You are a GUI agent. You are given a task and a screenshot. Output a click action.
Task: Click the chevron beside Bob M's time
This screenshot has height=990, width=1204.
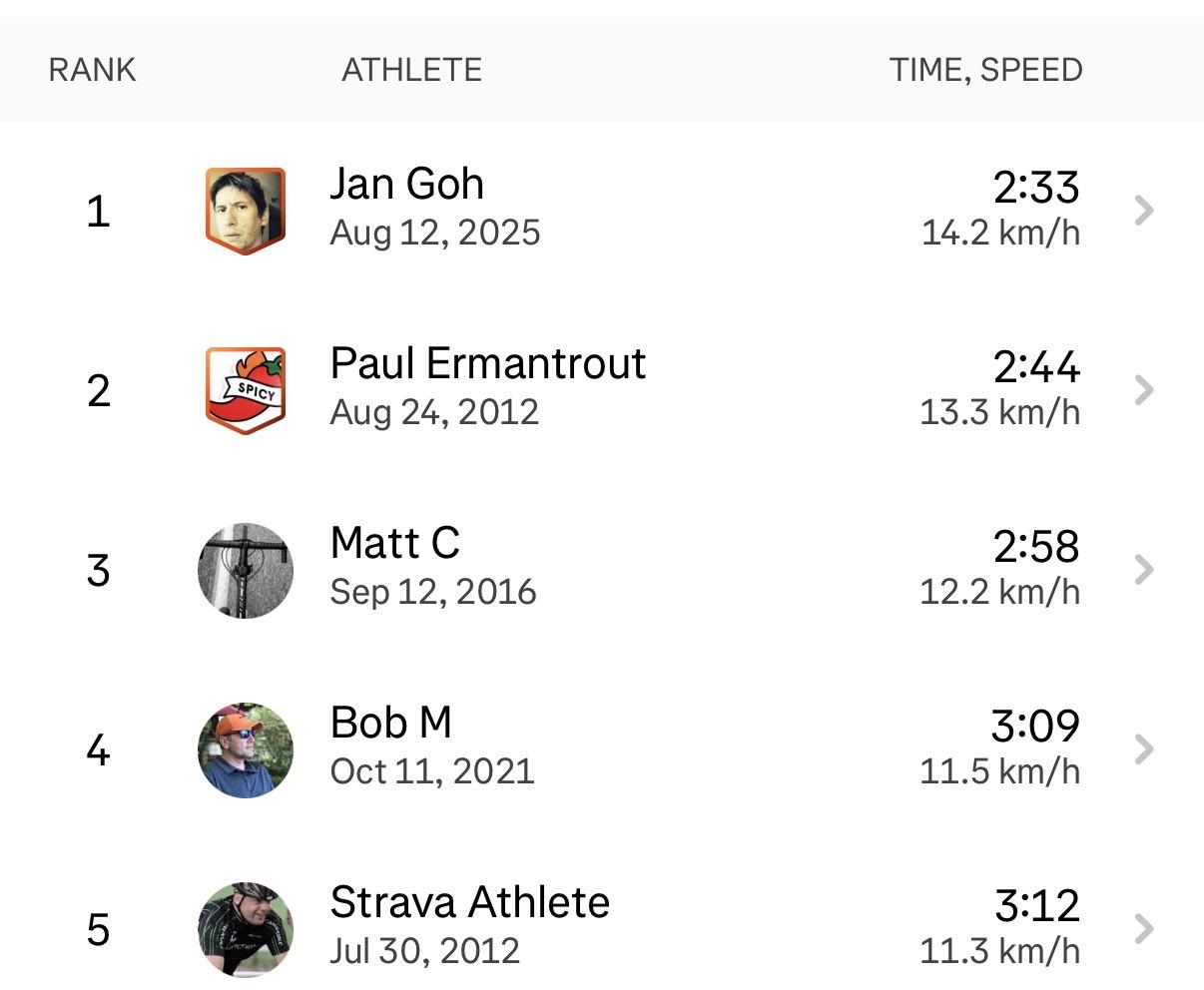1144,749
